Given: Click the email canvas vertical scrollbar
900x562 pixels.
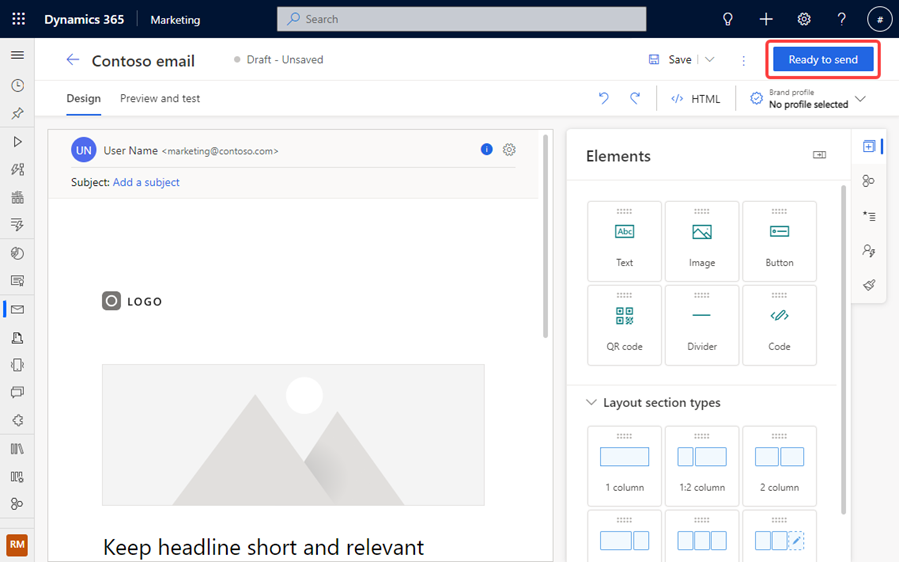Looking at the screenshot, I should (545, 236).
